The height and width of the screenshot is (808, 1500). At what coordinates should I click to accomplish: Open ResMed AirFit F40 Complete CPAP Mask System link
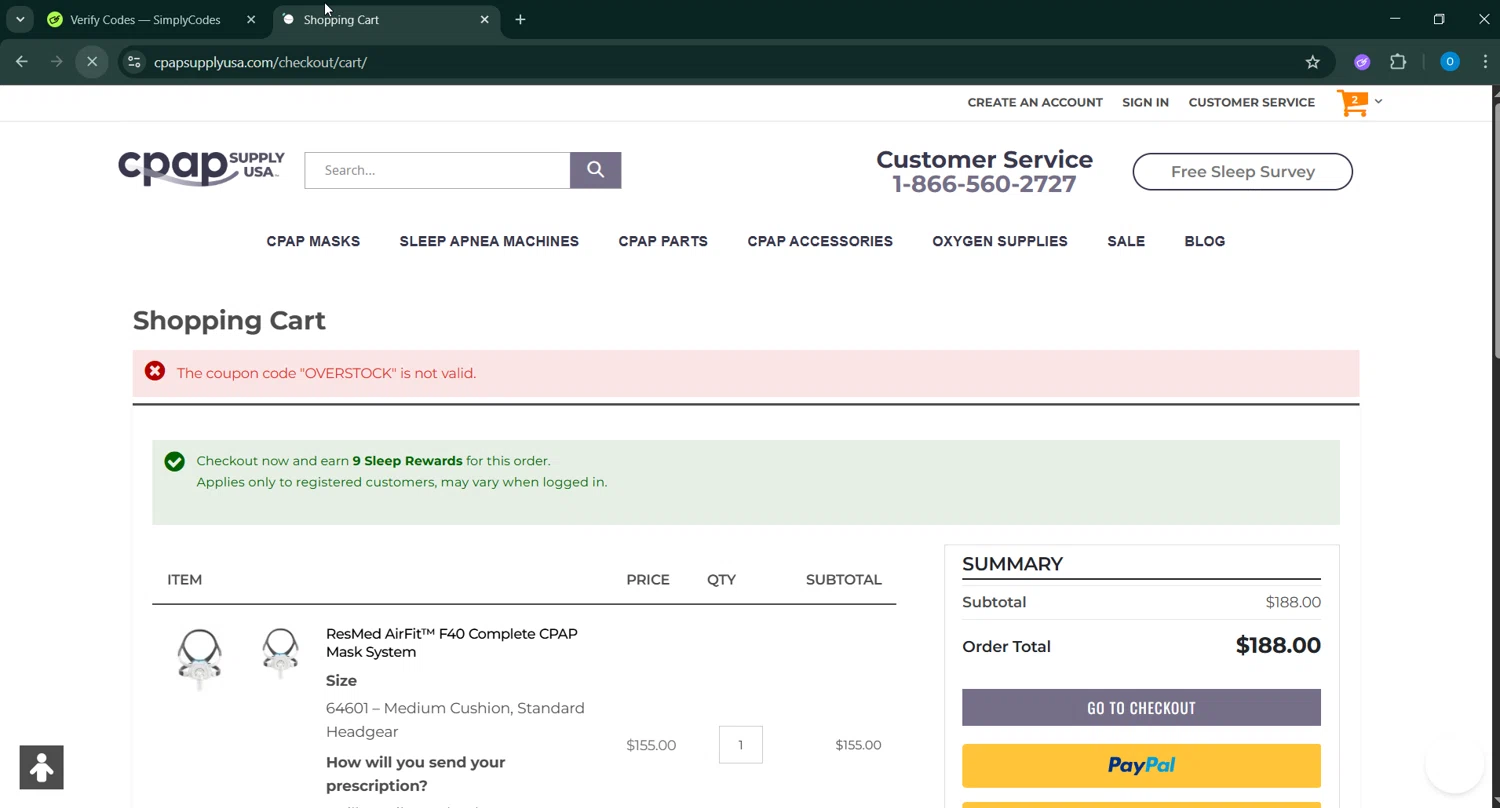452,643
